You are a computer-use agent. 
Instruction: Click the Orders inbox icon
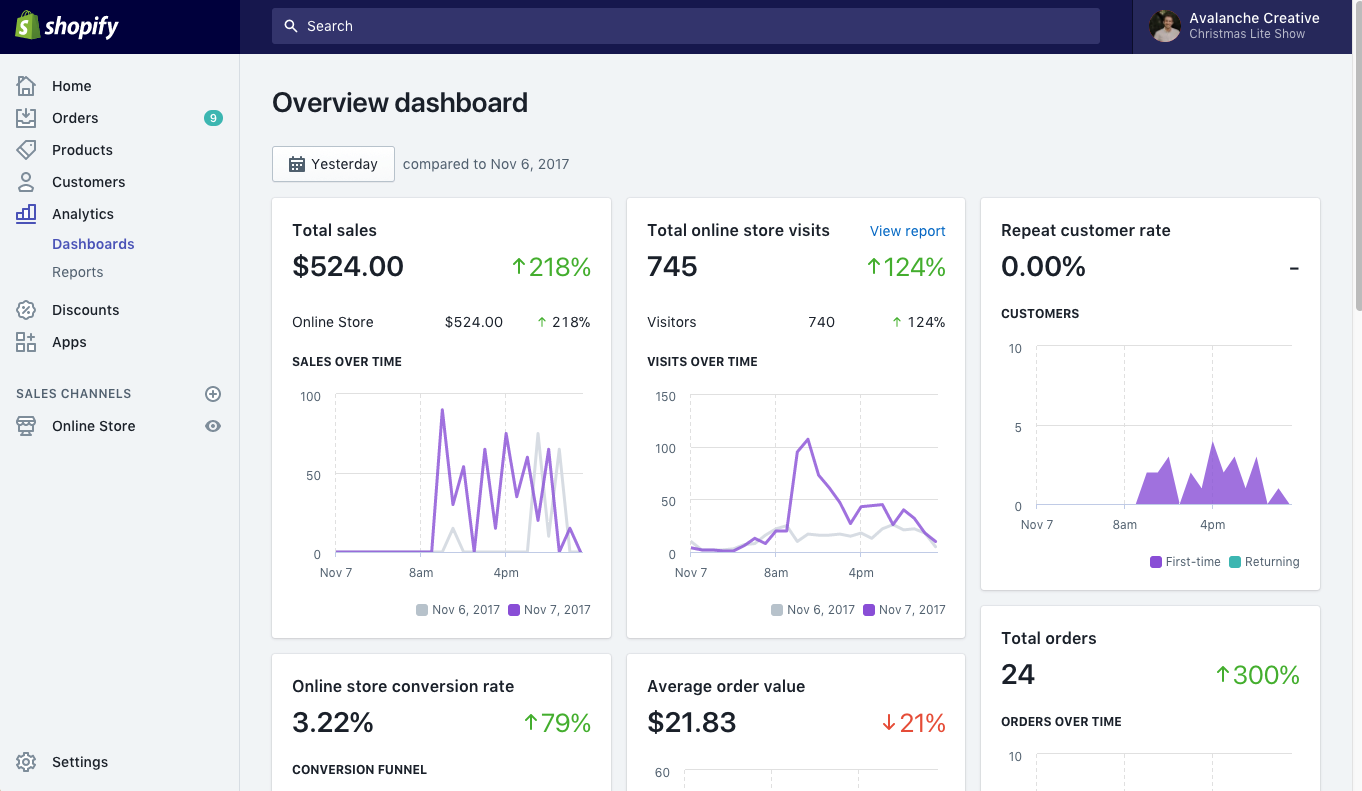click(26, 118)
